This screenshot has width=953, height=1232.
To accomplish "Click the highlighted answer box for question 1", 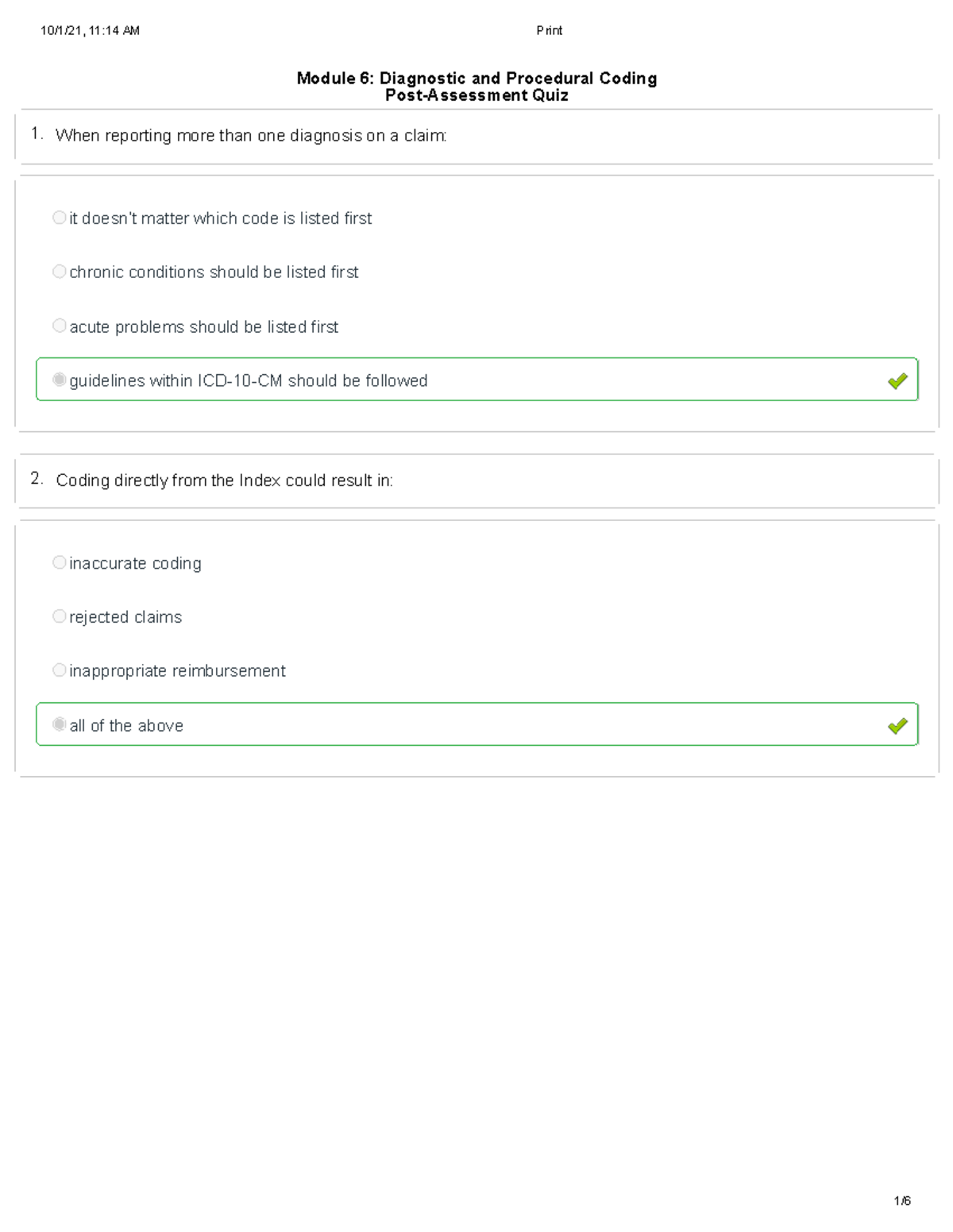I will (476, 380).
